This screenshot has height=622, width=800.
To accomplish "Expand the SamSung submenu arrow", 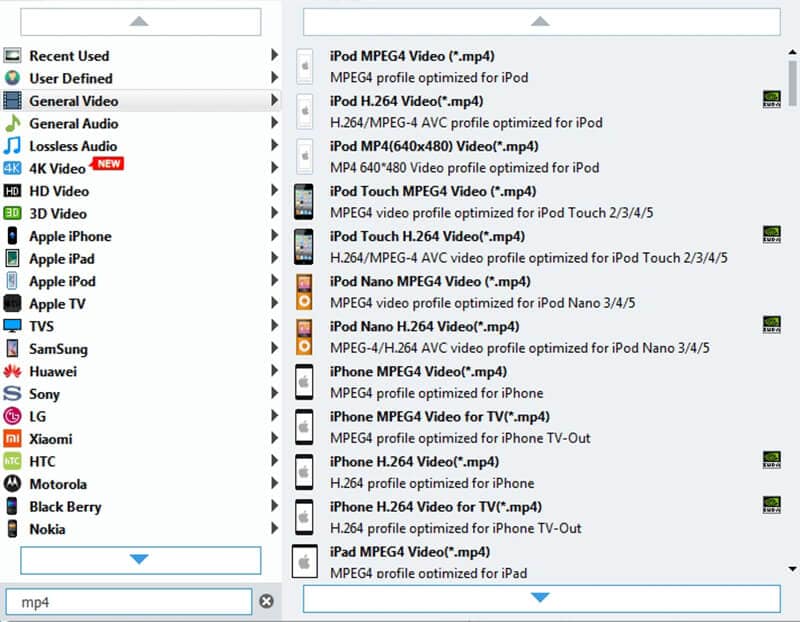I will pyautogui.click(x=274, y=349).
